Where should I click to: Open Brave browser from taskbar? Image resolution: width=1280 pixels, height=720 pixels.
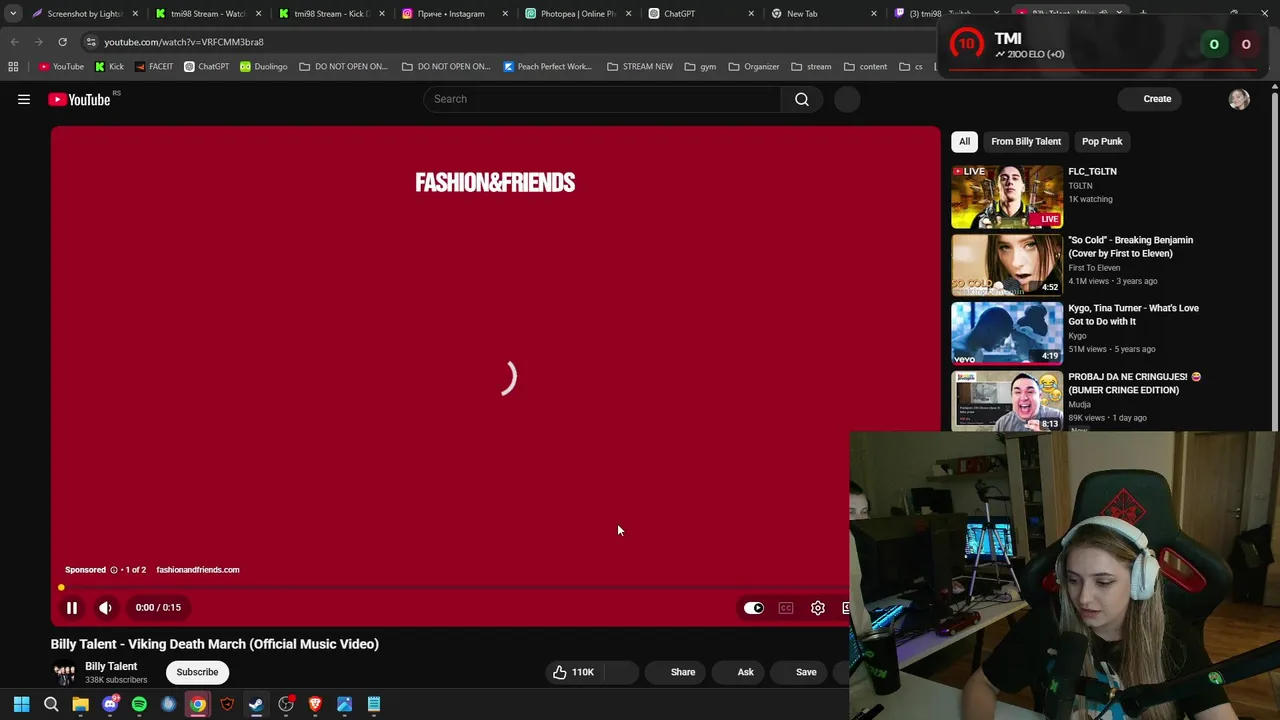(315, 704)
